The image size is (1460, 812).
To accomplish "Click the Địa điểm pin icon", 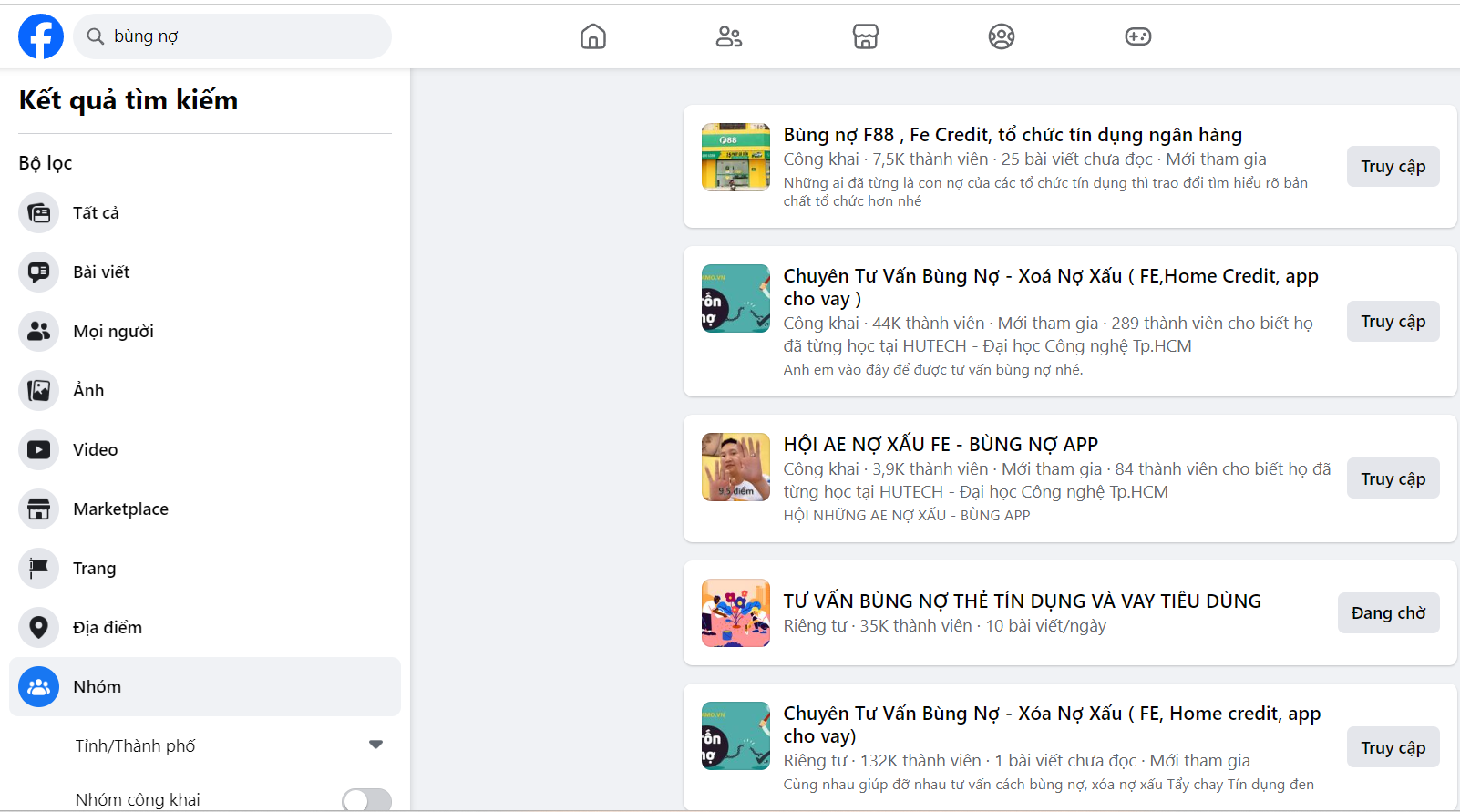I will point(38,628).
